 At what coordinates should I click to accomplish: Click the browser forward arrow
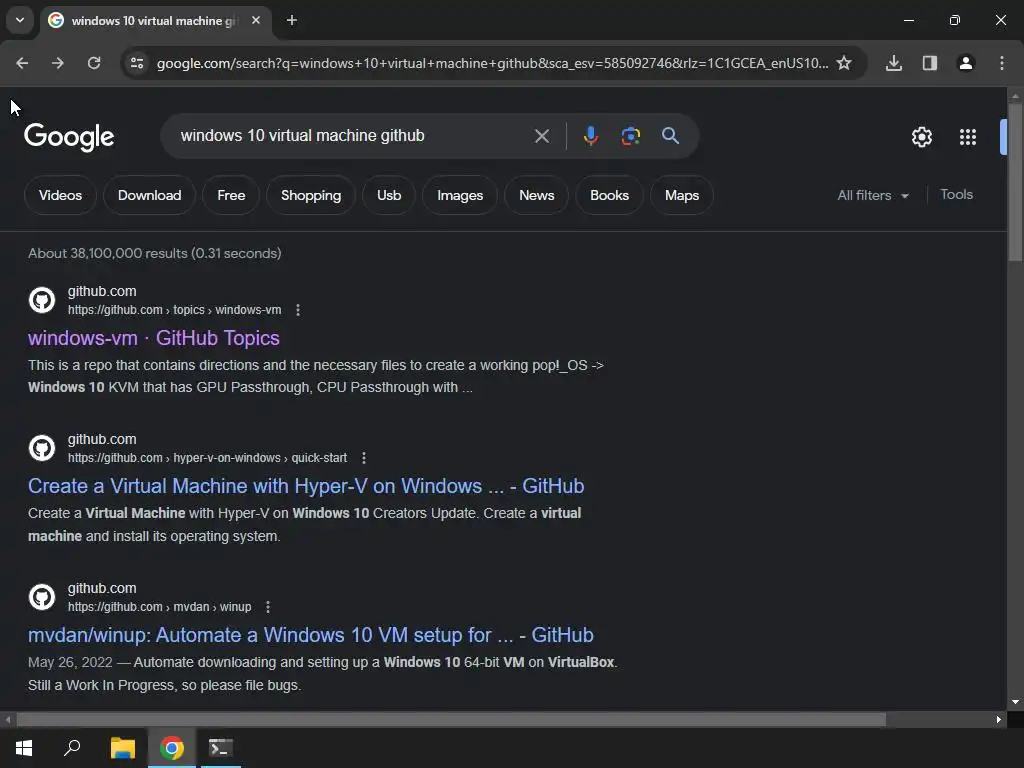click(x=57, y=63)
